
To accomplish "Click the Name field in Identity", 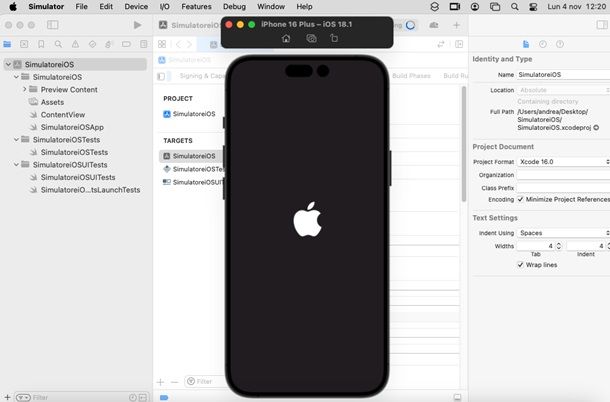I will [563, 74].
